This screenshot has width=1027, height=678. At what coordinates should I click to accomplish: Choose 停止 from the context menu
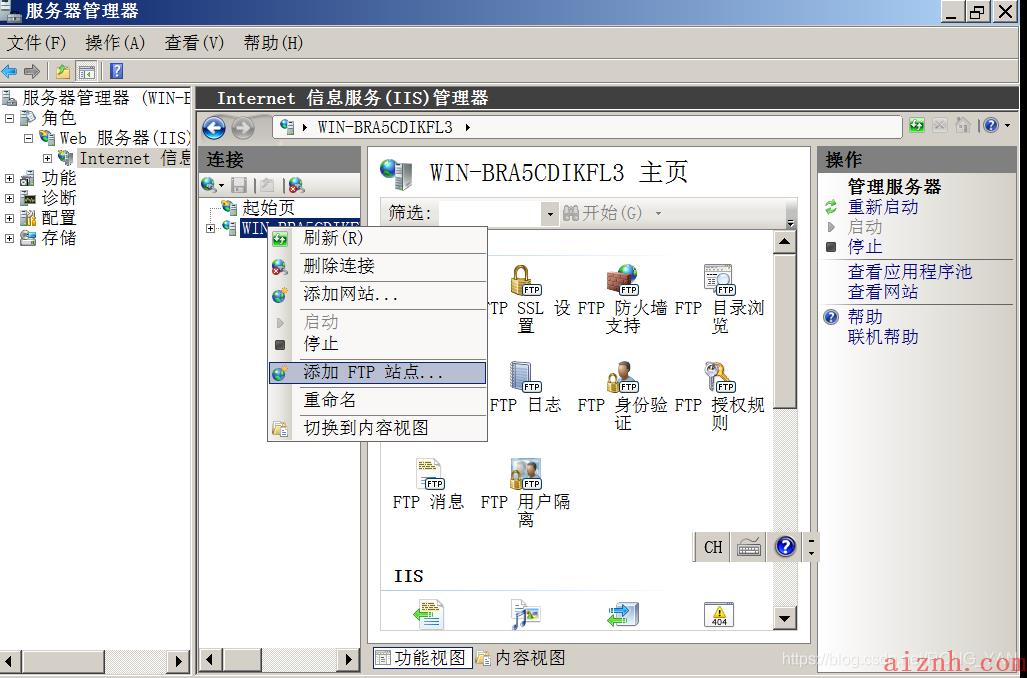coord(378,345)
